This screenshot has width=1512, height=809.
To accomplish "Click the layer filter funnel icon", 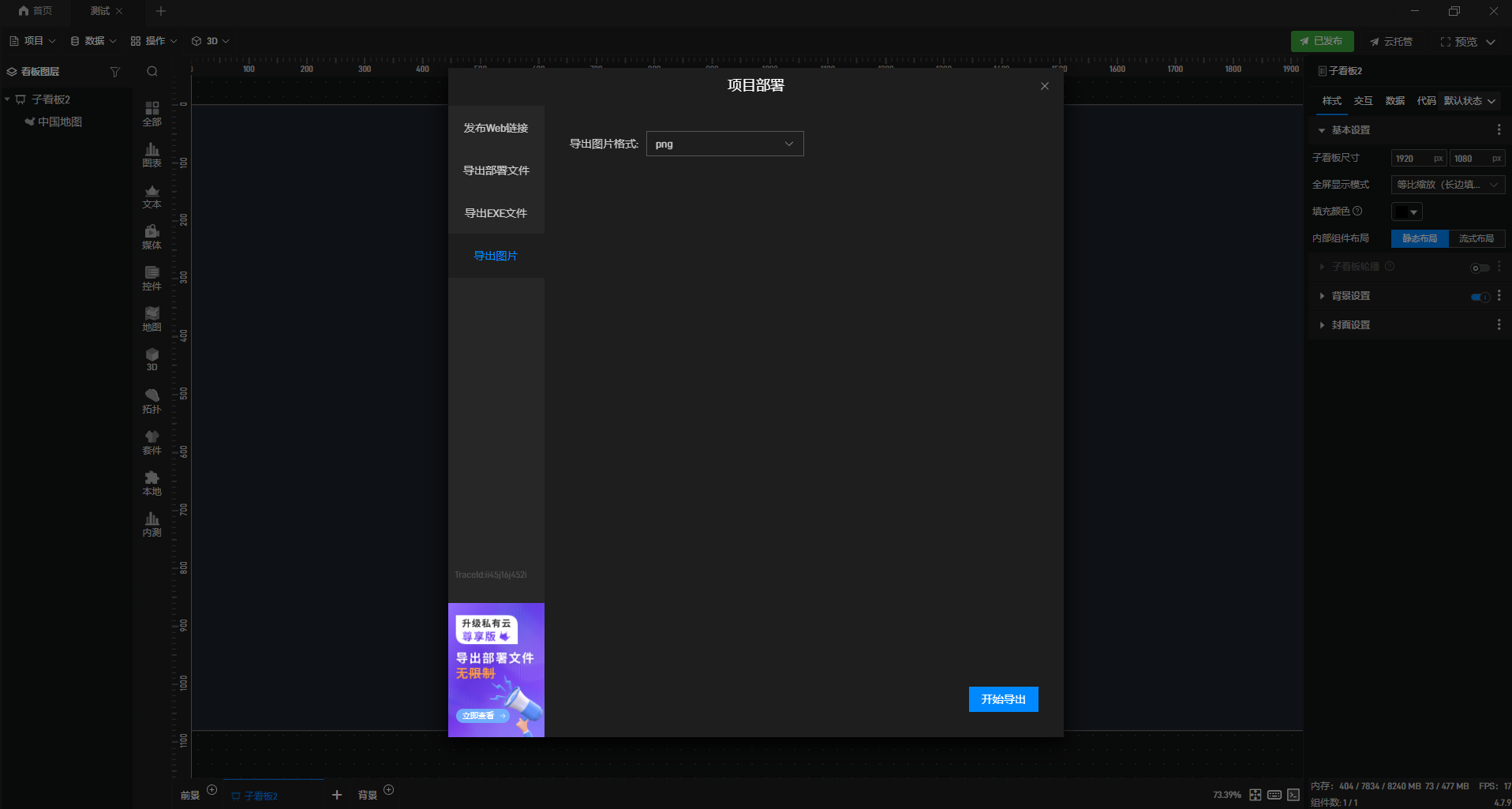I will pyautogui.click(x=115, y=72).
